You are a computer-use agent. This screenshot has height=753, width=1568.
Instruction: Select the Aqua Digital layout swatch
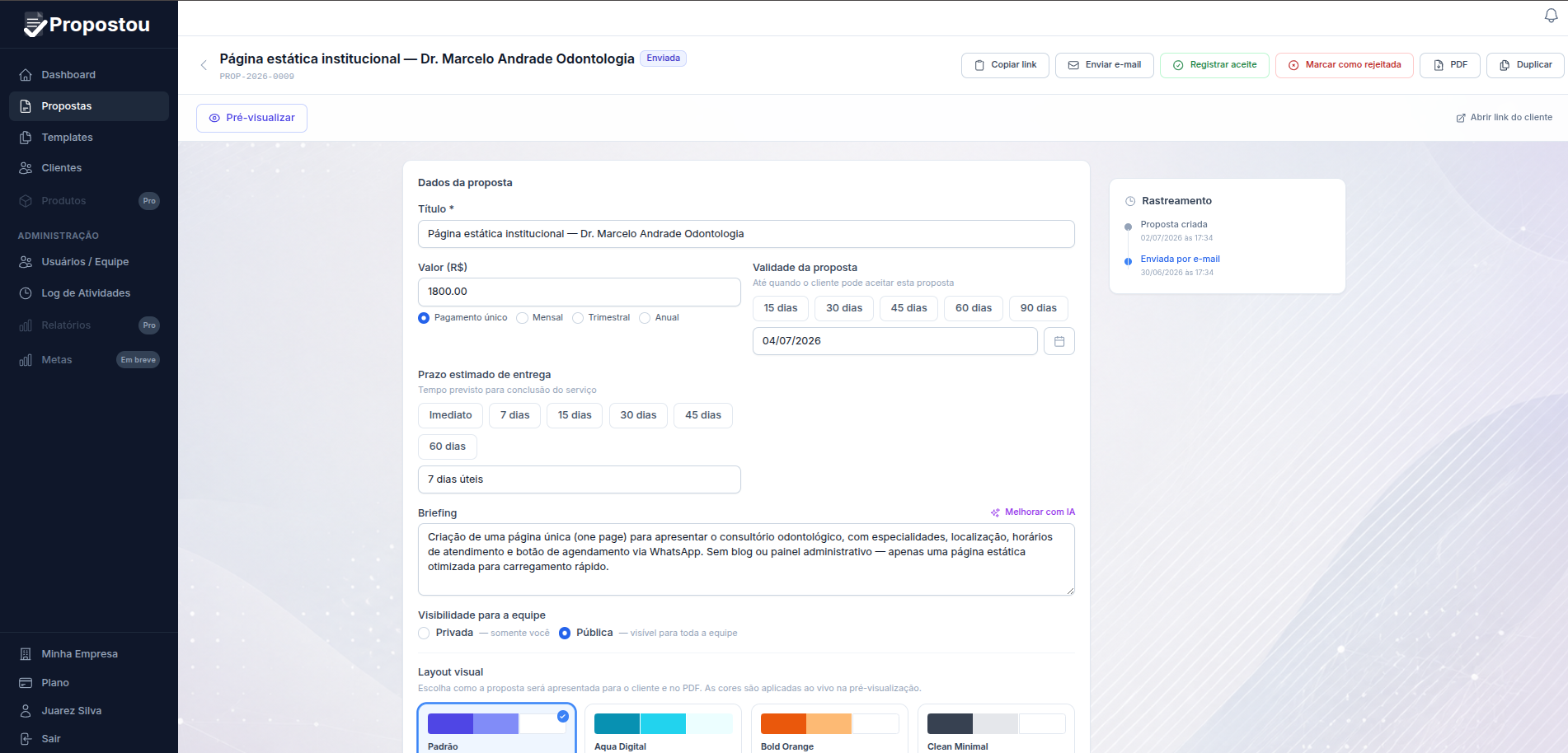664,729
